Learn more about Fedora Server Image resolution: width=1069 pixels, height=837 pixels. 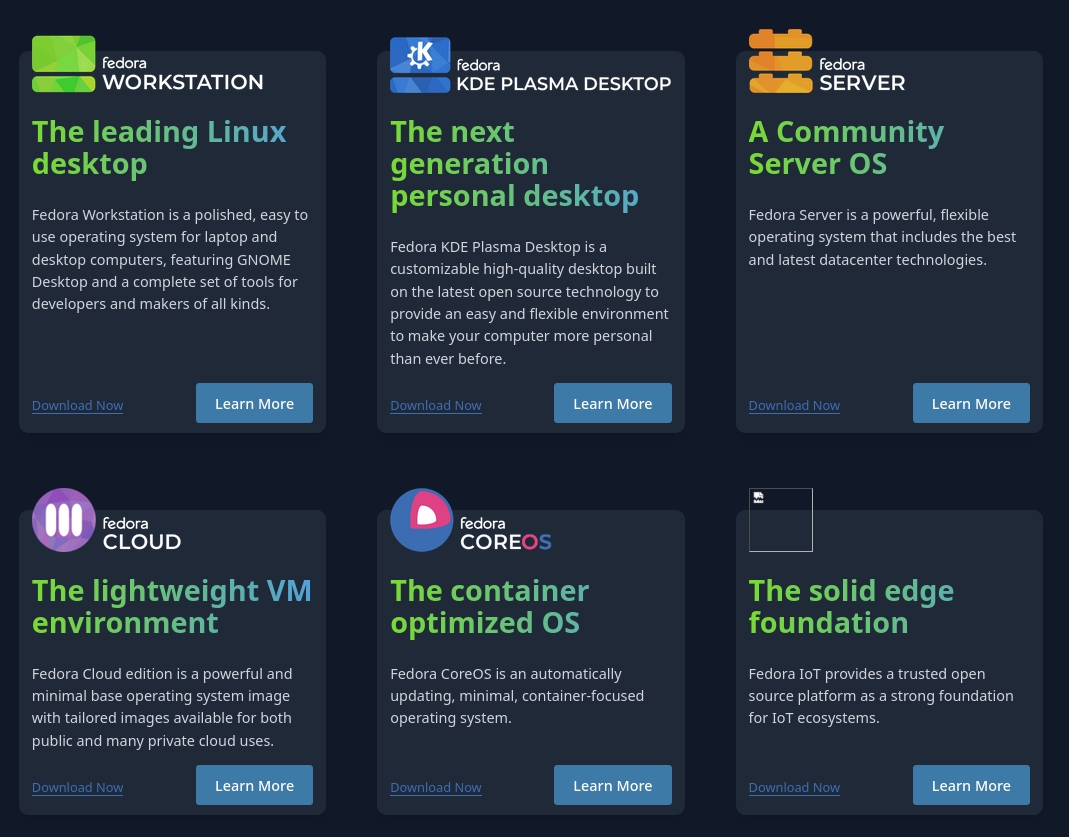point(971,403)
